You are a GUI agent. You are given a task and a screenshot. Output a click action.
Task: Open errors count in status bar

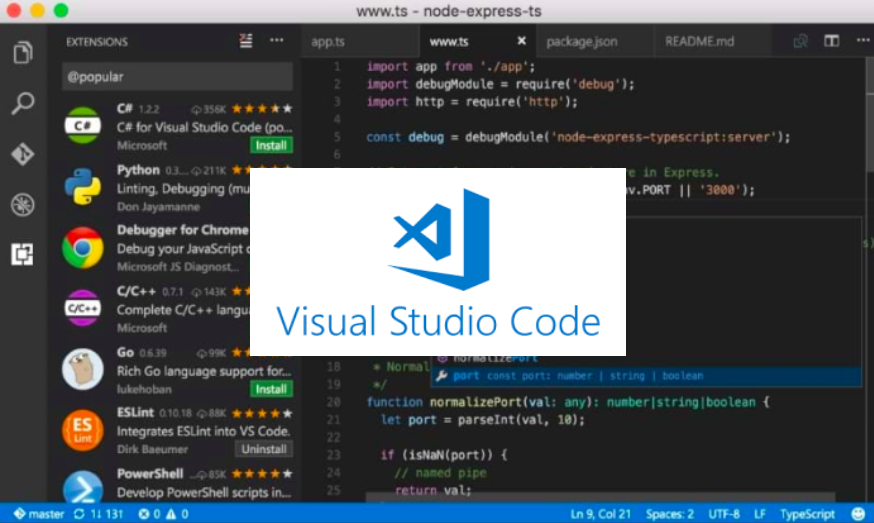click(x=149, y=514)
